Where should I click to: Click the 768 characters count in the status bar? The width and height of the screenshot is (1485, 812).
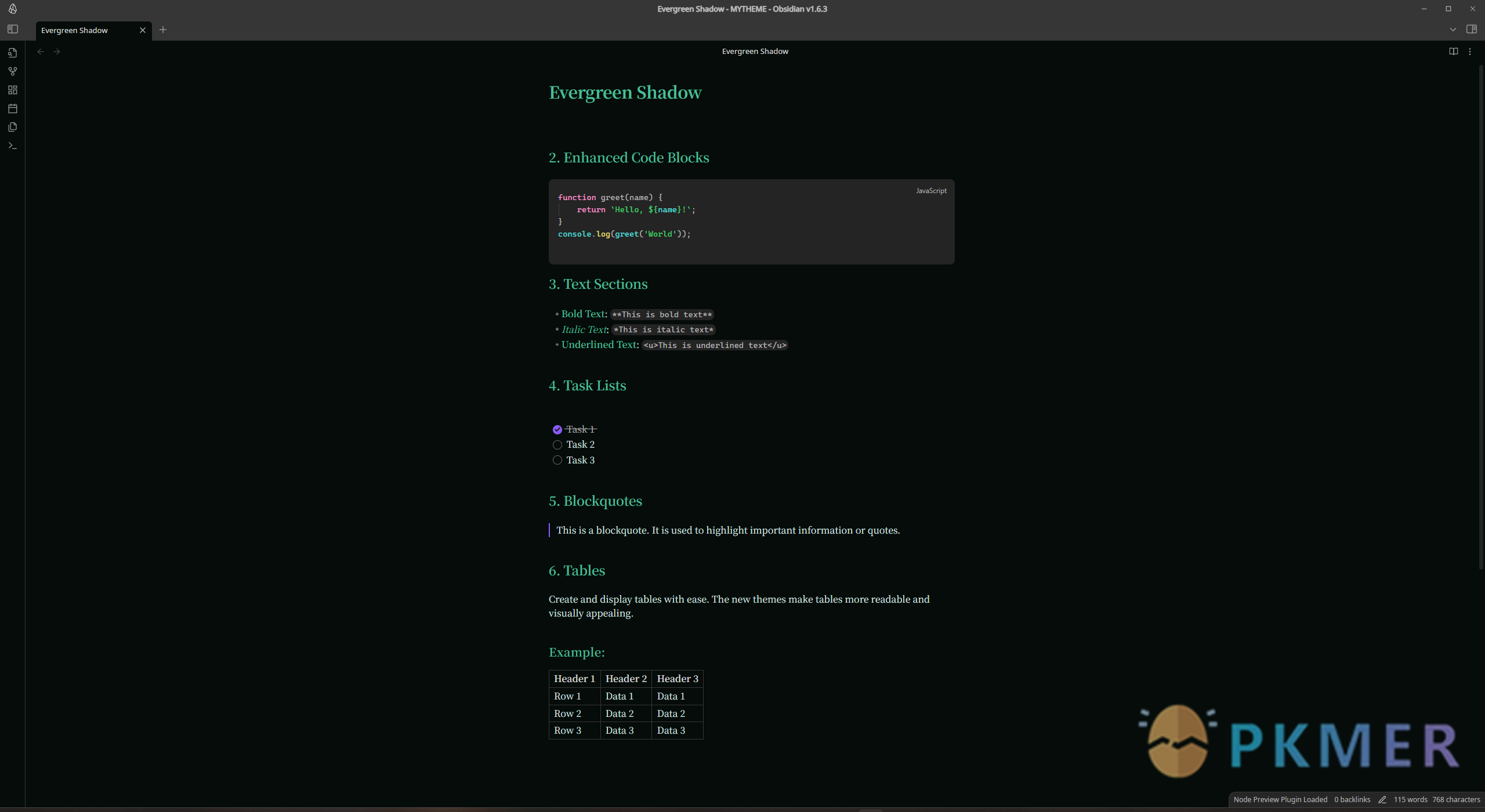coord(1456,800)
